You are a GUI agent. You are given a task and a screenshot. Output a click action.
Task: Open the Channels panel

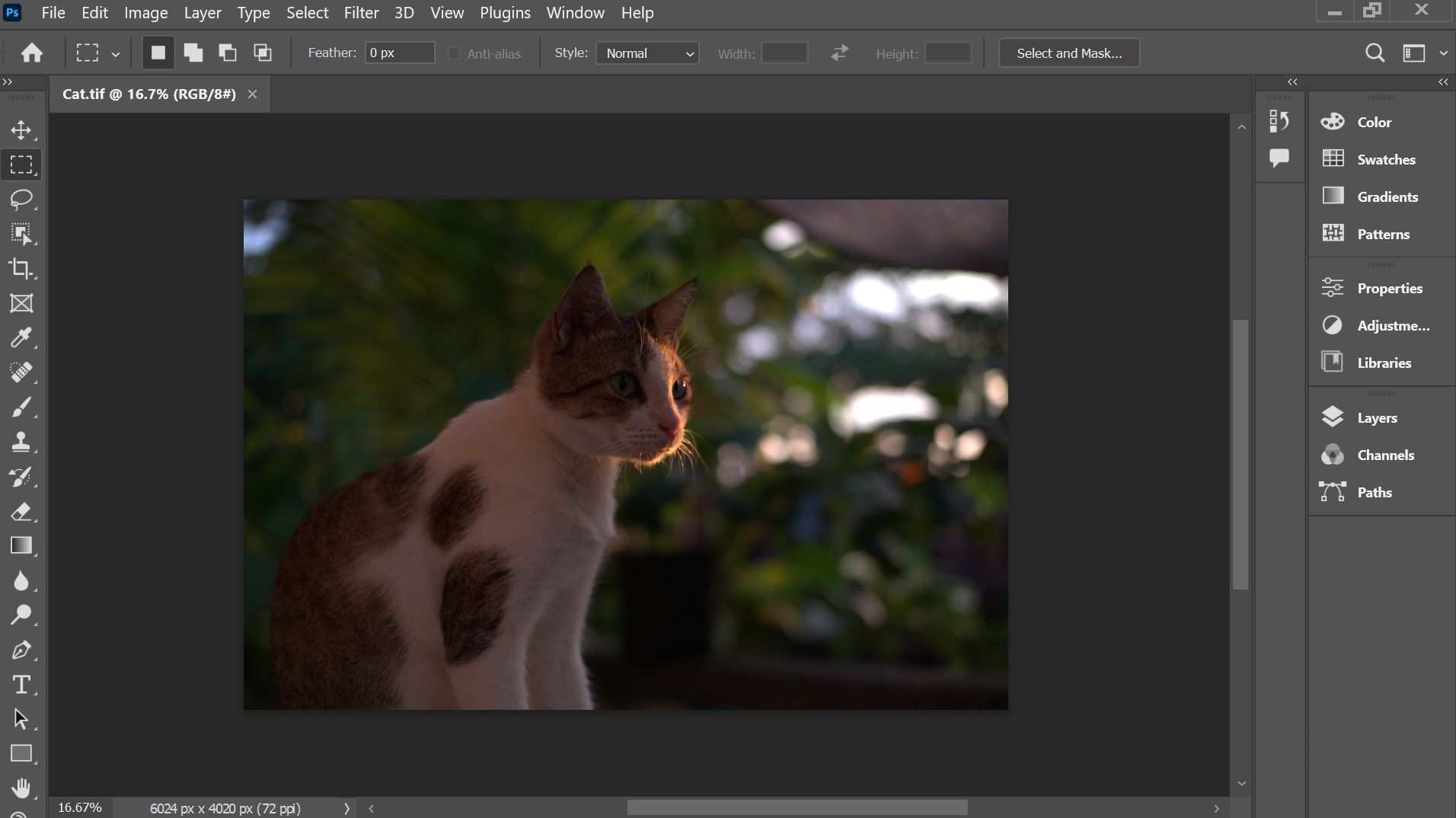[1385, 455]
